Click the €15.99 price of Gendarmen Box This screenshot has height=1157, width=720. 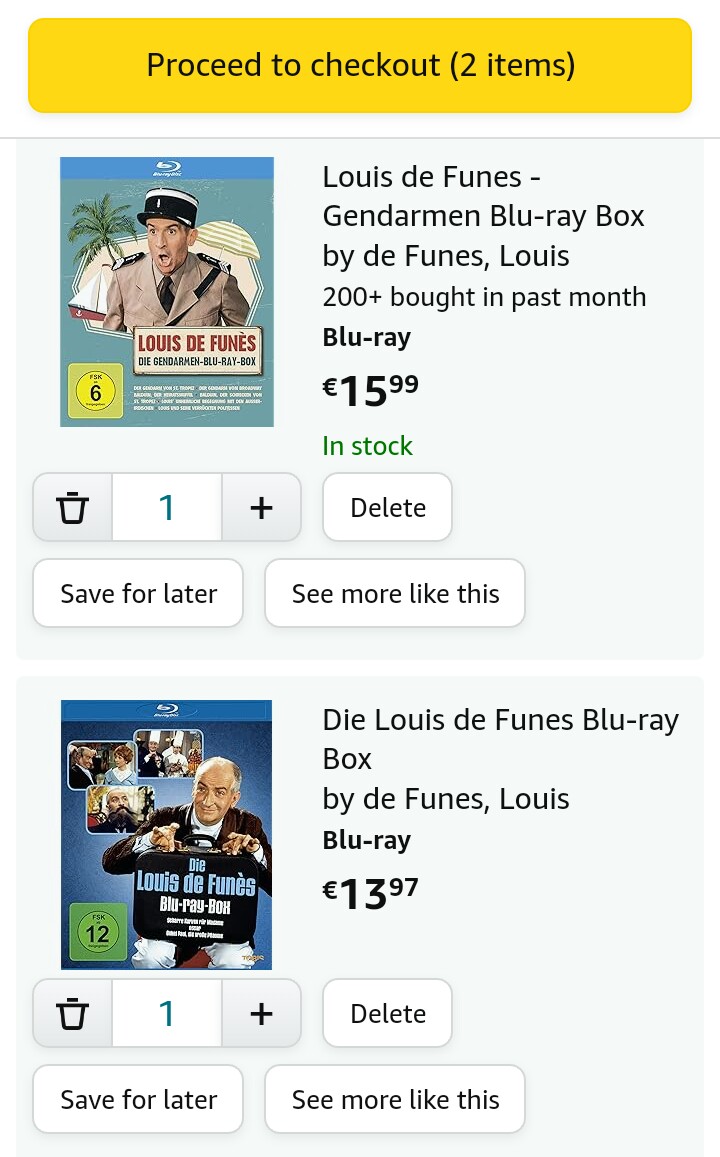(370, 390)
